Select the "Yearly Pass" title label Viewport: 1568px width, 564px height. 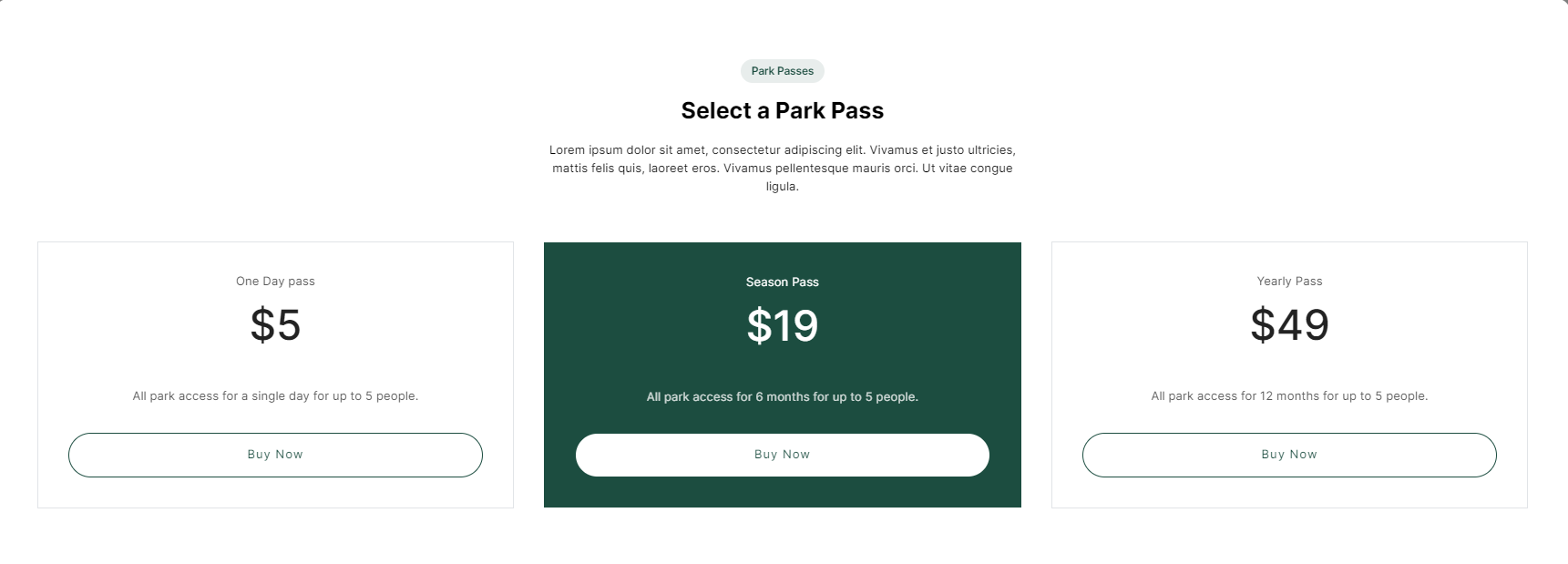[x=1289, y=282]
